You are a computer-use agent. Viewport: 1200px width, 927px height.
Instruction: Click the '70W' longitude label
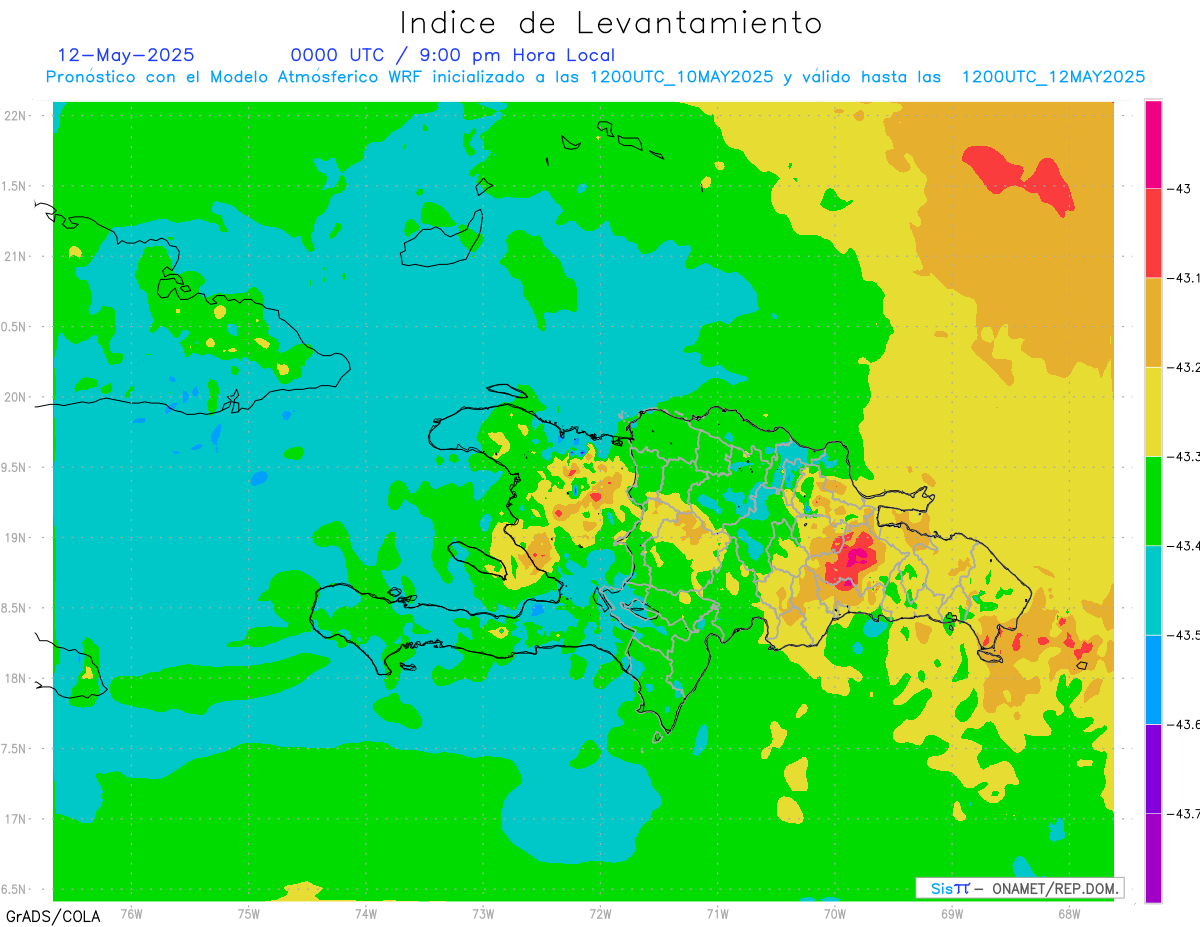[x=834, y=913]
